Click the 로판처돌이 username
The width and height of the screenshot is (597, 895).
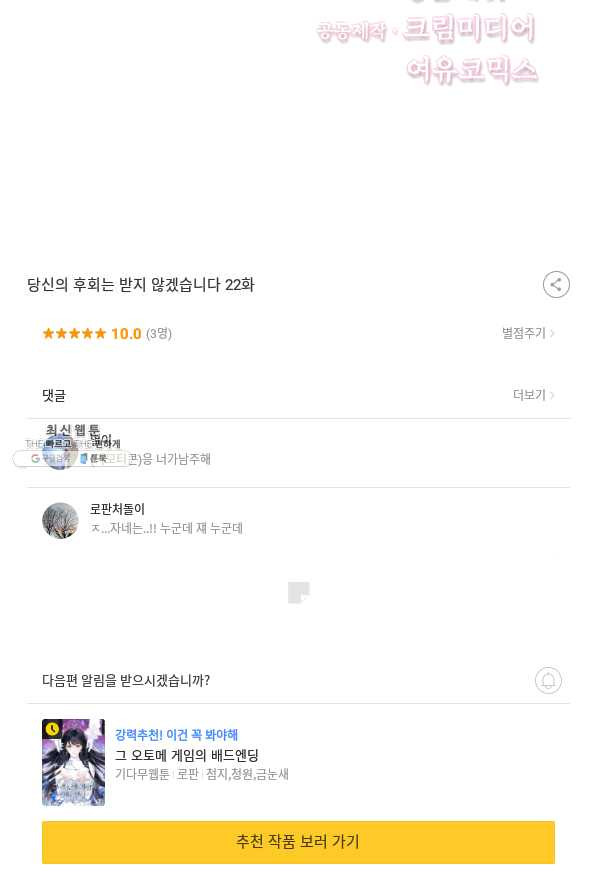point(118,509)
